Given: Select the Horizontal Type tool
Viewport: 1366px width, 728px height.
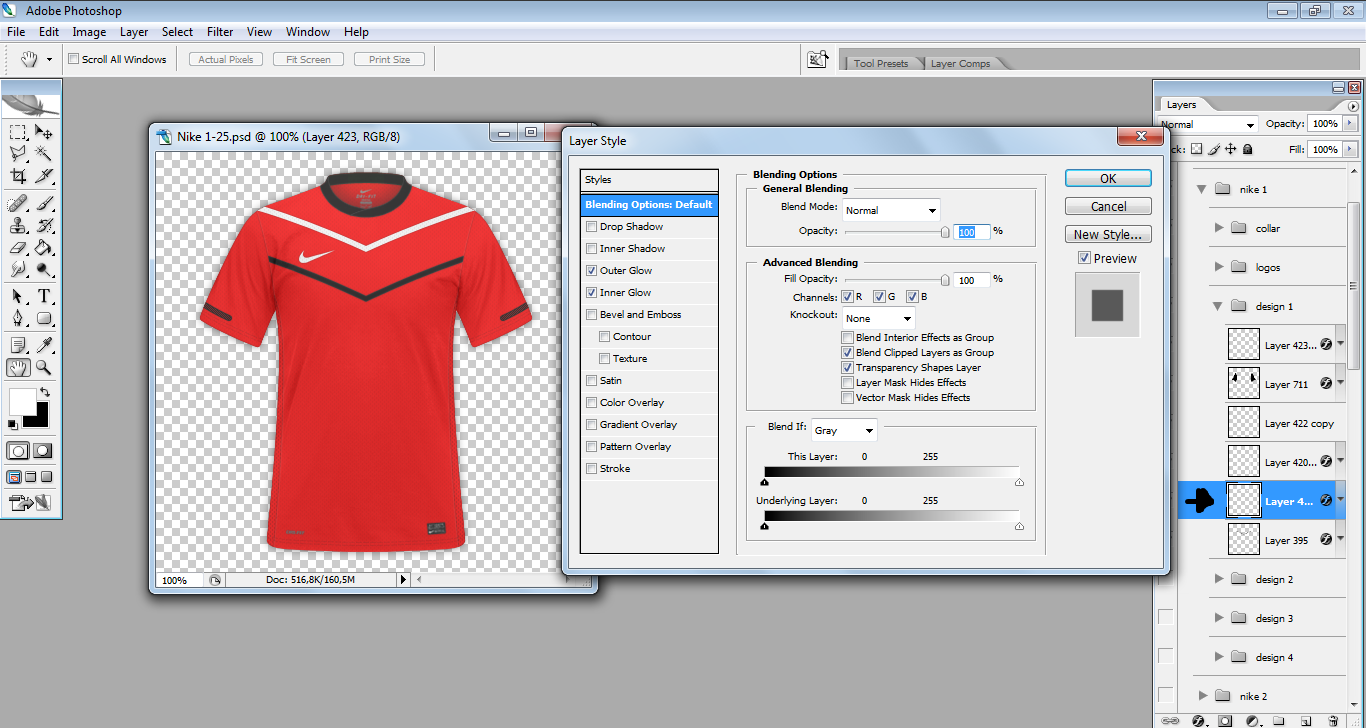Looking at the screenshot, I should tap(44, 296).
